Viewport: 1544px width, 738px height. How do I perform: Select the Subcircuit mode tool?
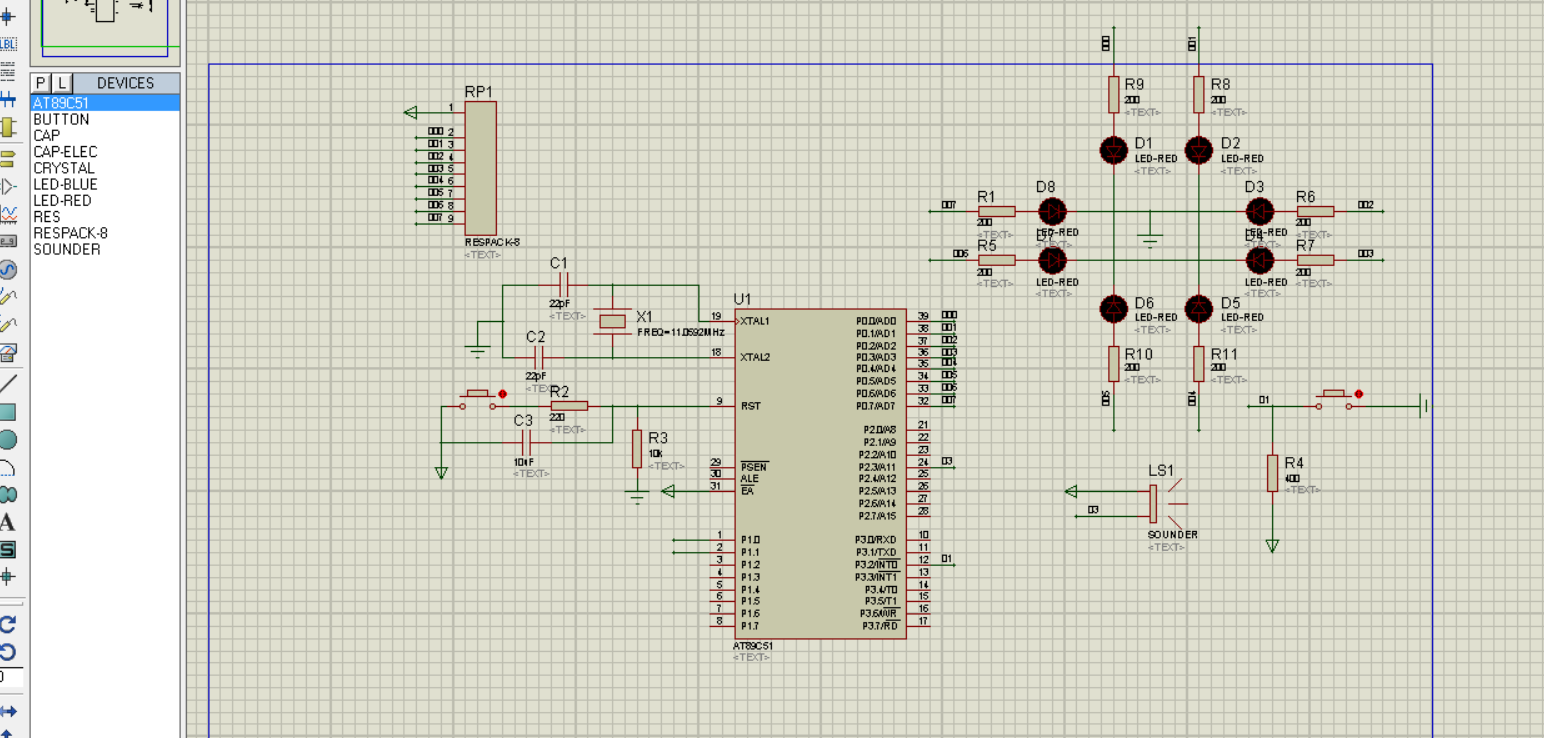coord(8,127)
